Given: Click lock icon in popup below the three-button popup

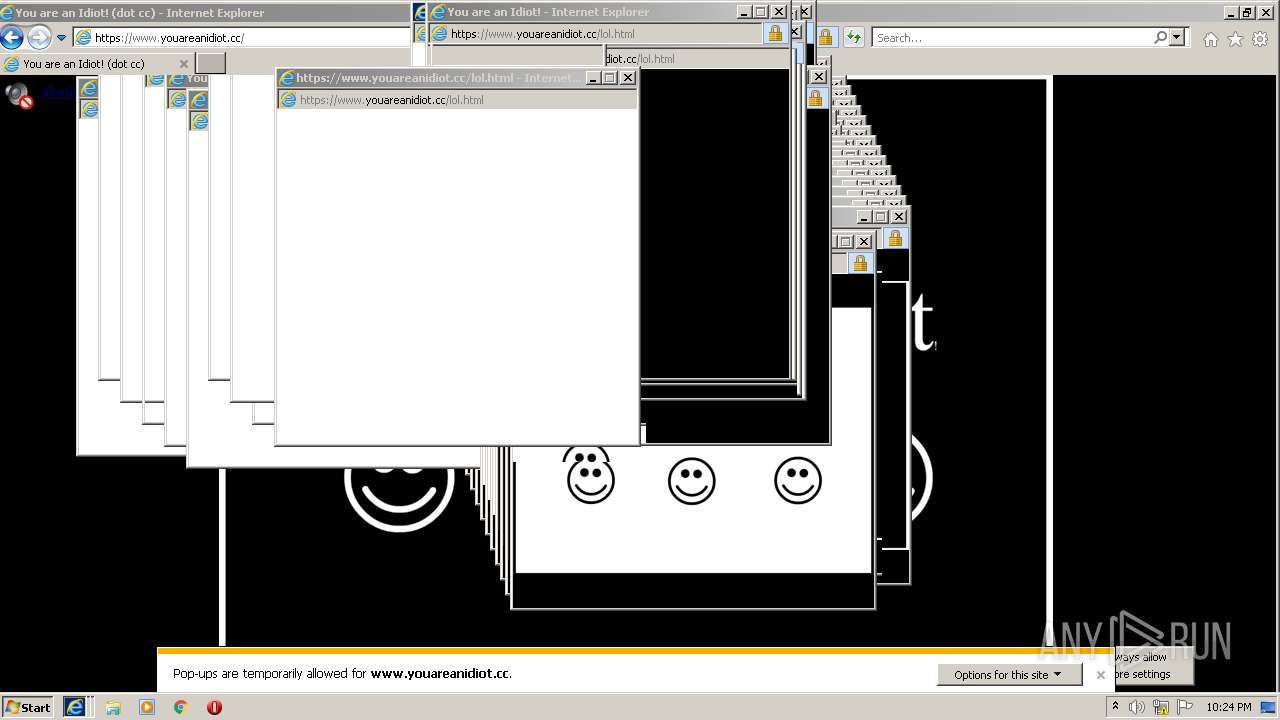Looking at the screenshot, I should click(860, 263).
